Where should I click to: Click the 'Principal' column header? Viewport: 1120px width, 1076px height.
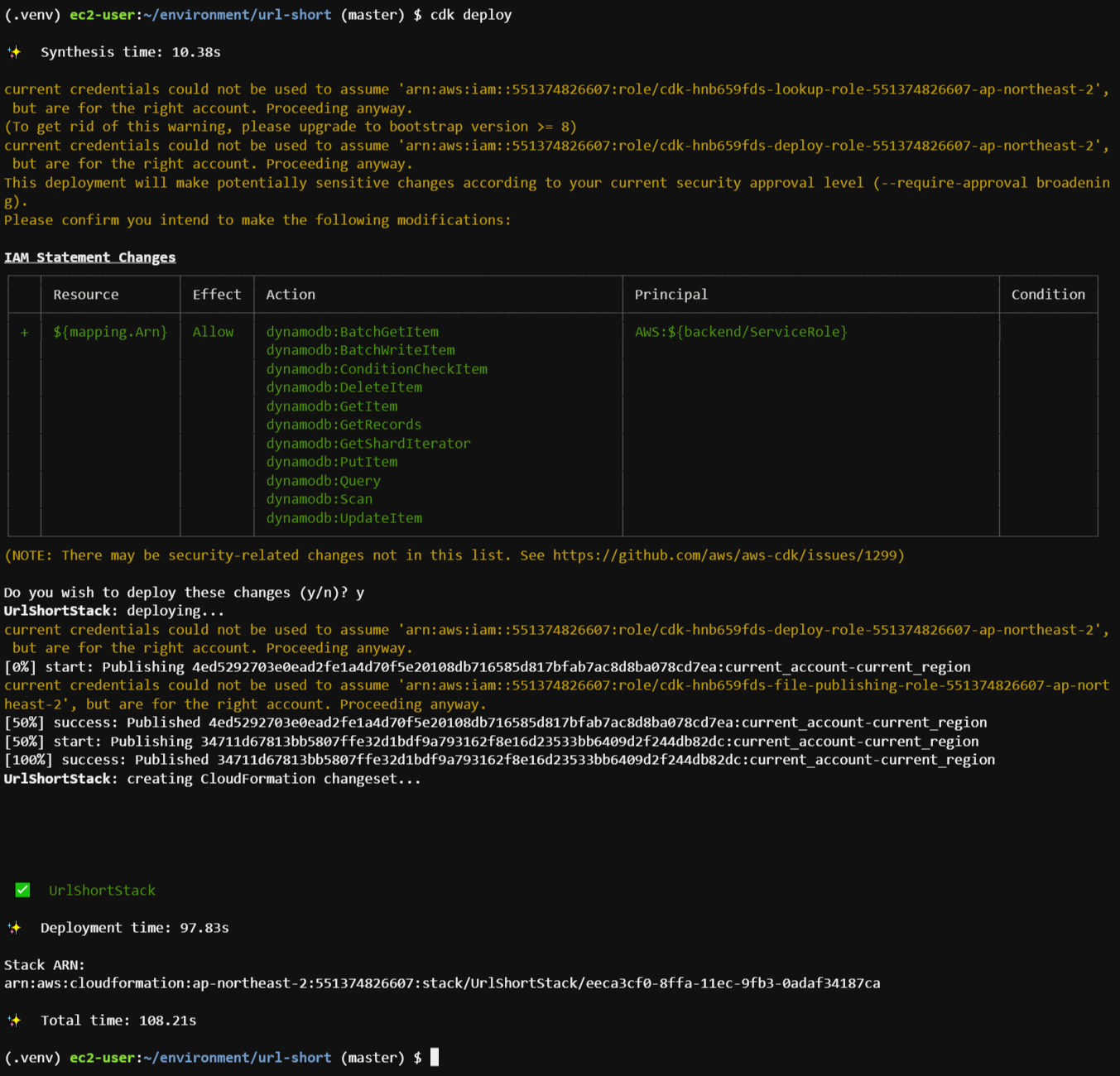point(671,295)
